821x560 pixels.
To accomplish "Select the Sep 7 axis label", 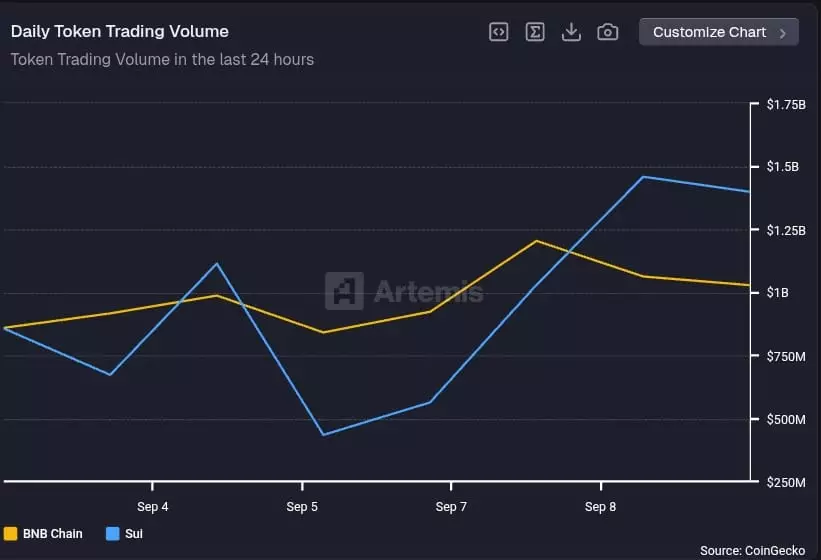I will (x=451, y=507).
